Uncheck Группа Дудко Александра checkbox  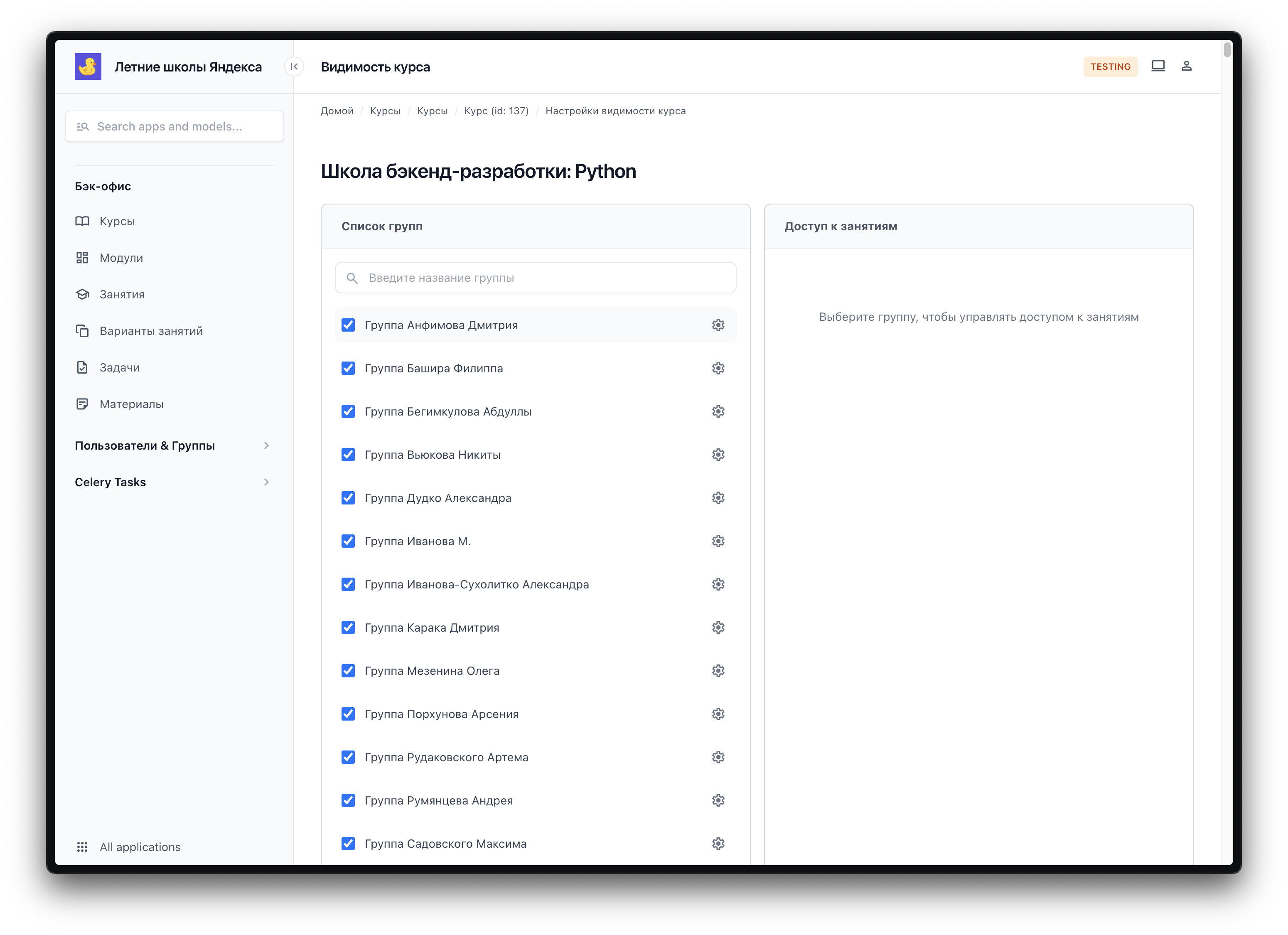[348, 497]
